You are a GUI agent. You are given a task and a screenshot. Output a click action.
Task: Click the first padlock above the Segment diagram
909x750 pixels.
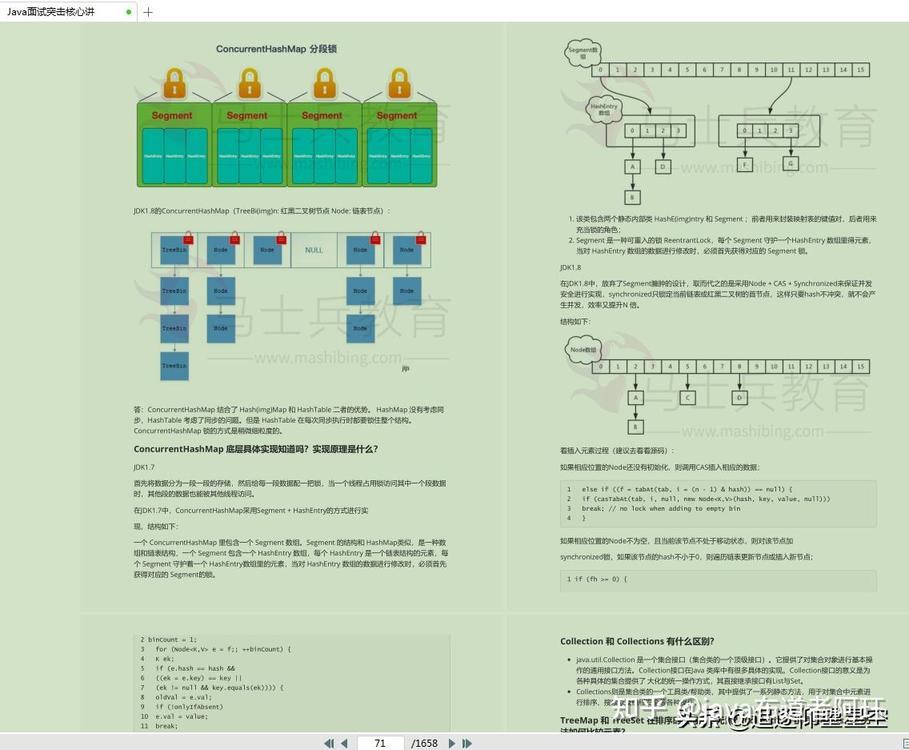pos(174,83)
